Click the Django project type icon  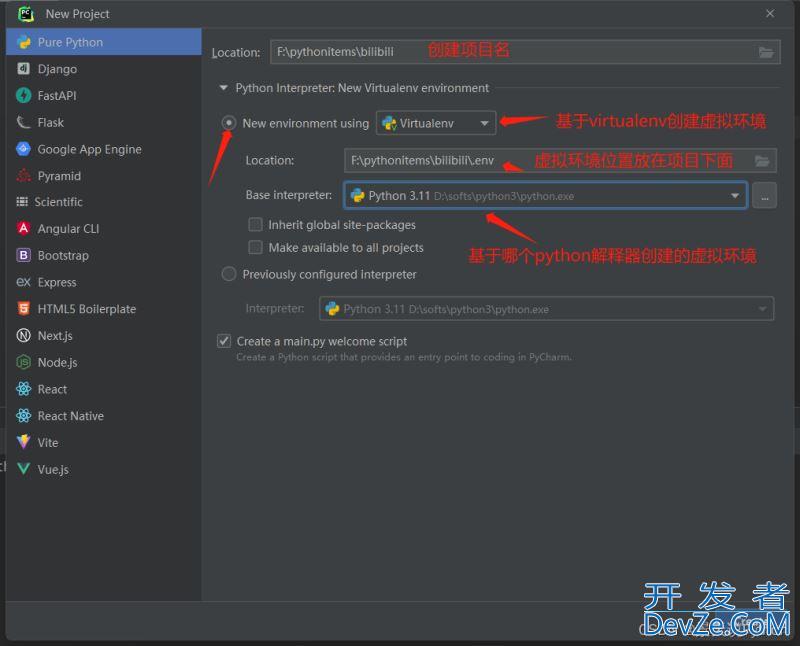pos(23,68)
